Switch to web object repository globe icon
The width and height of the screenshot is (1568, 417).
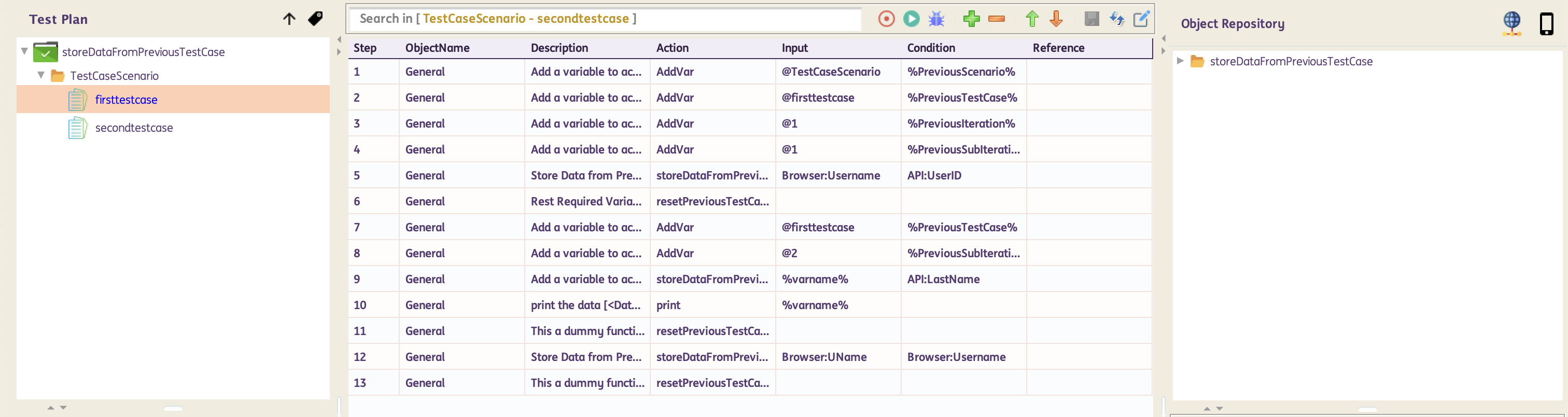1512,24
